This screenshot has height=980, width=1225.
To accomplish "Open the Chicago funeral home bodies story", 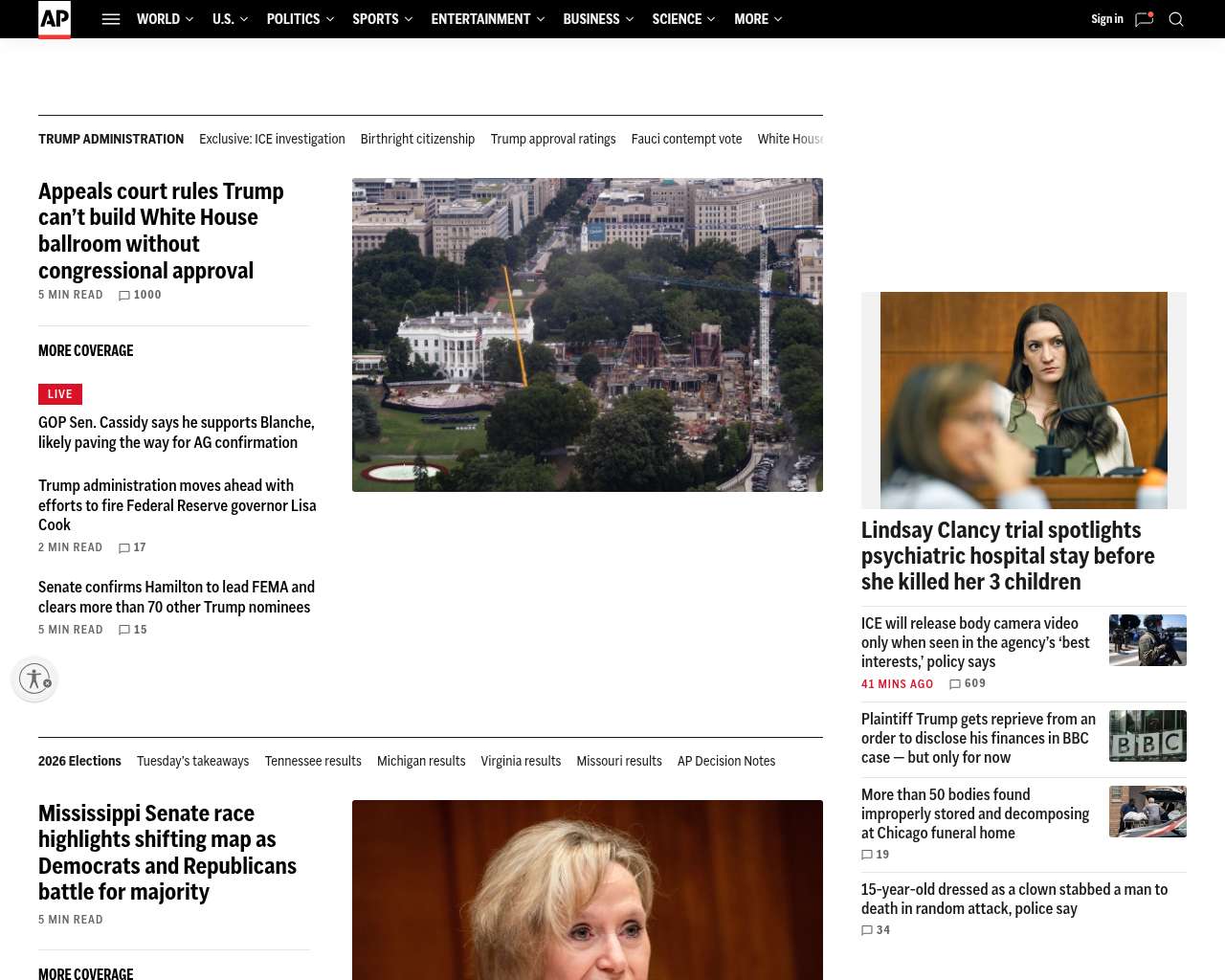I will point(975,813).
